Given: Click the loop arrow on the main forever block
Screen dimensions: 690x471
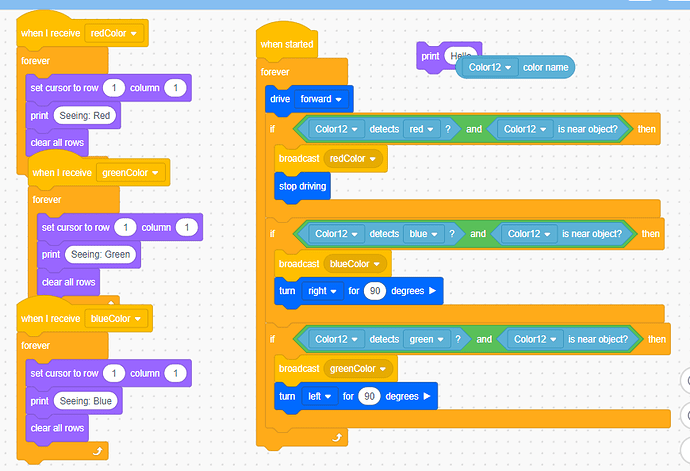Looking at the screenshot, I should 337,438.
